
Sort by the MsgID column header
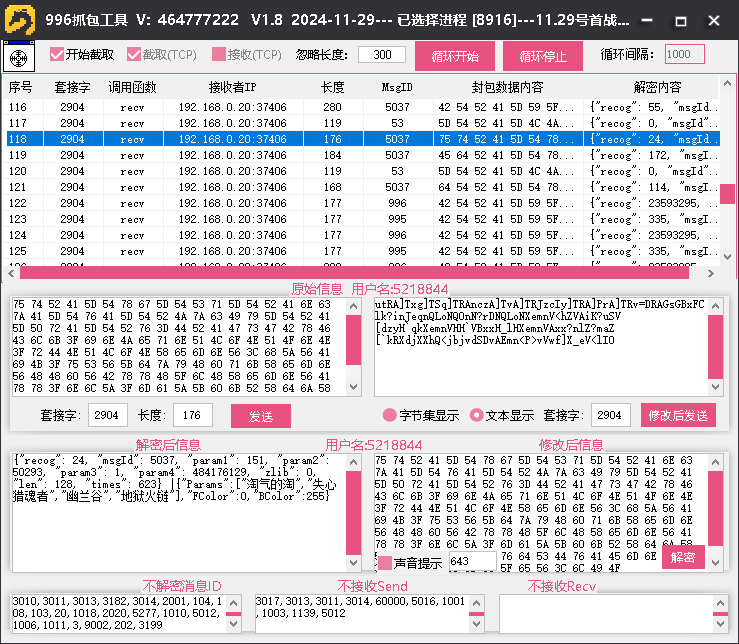click(397, 88)
